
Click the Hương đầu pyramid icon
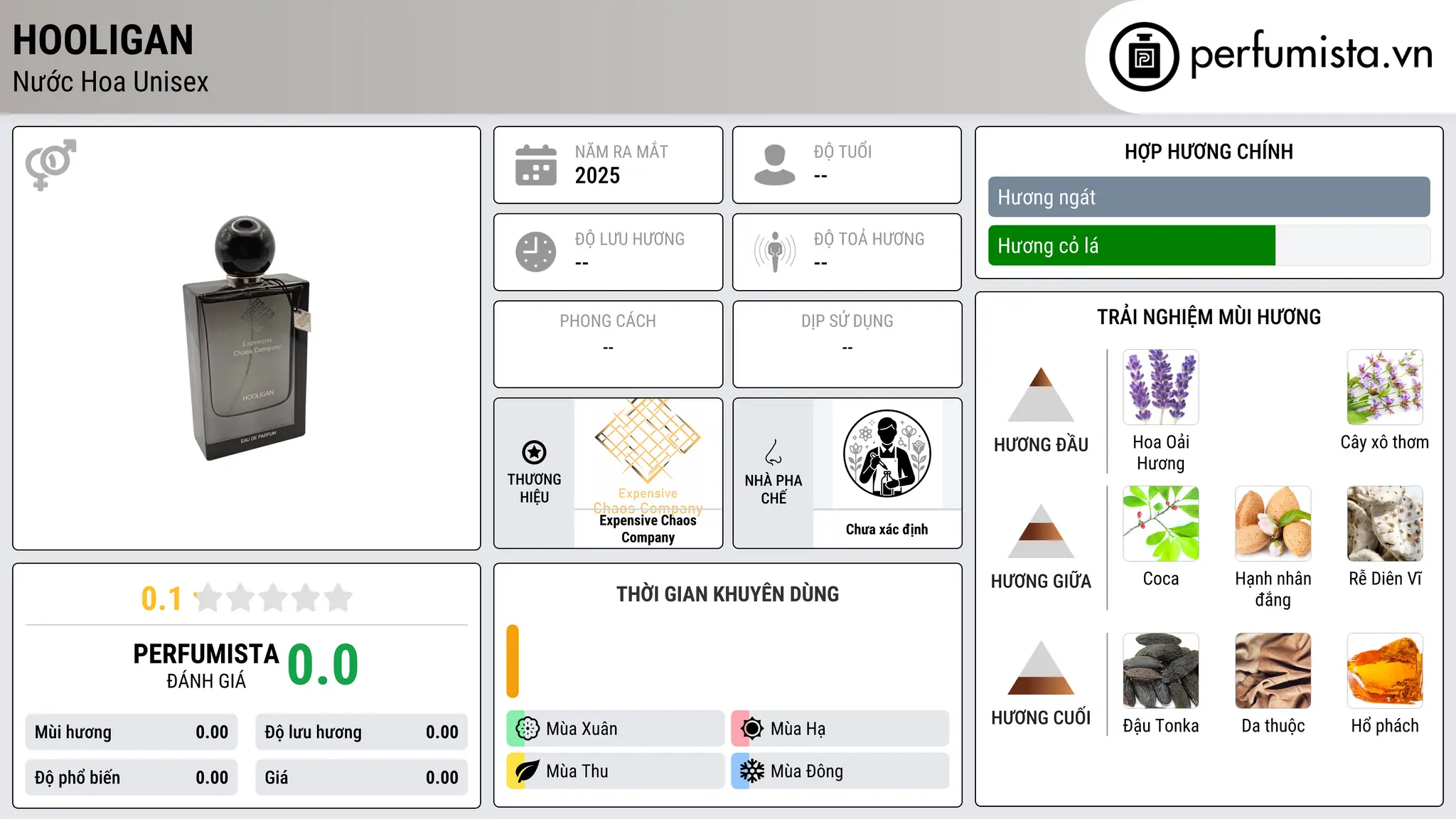coord(1041,395)
